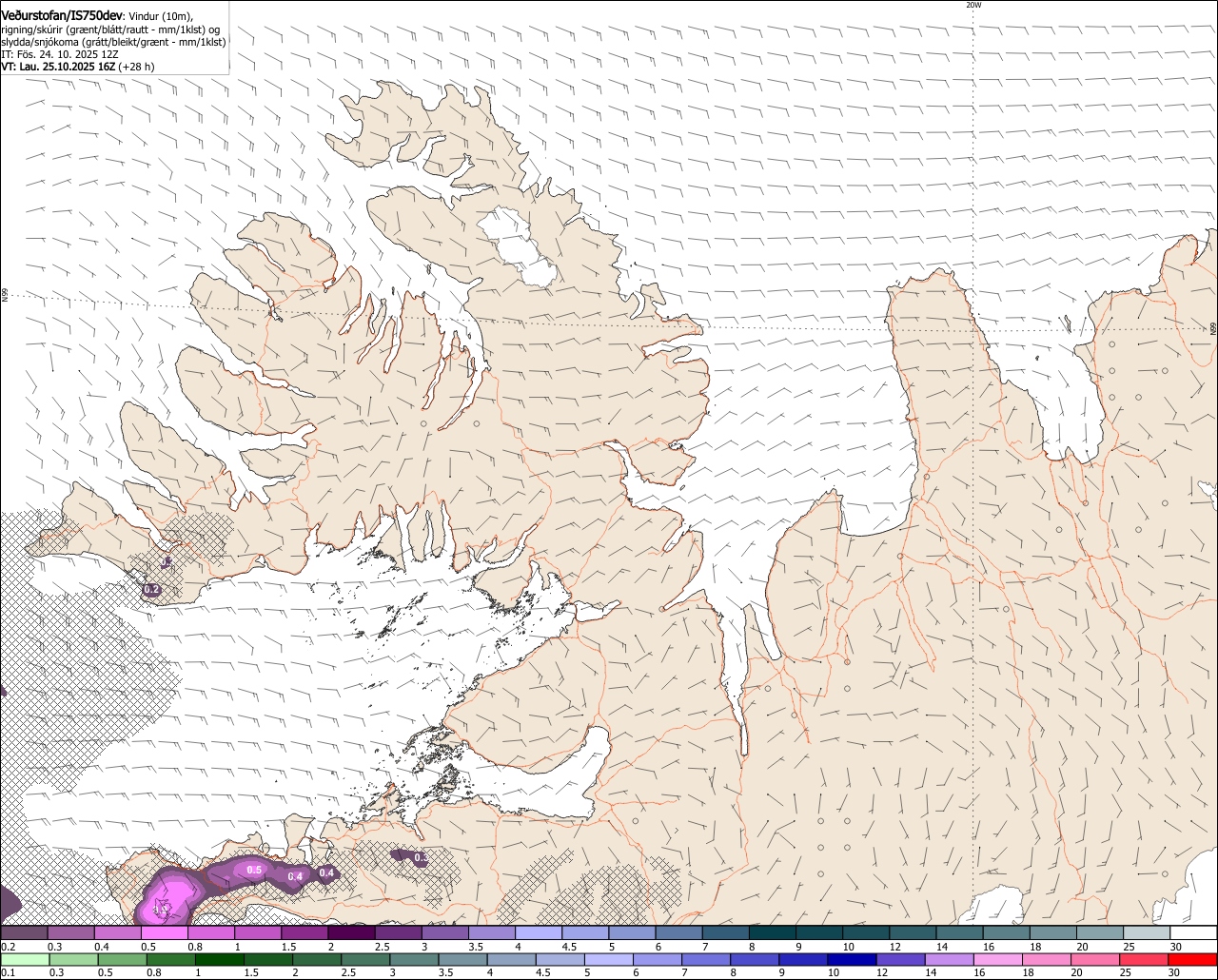This screenshot has width=1218, height=980.
Task: Click the 'Vindur (10m)' wind description text
Action: point(160,17)
